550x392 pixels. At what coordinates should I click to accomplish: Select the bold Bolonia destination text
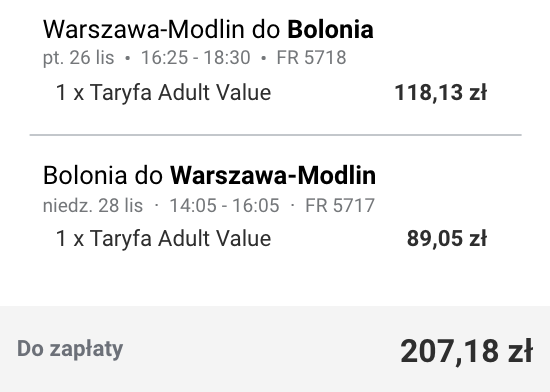tap(330, 29)
